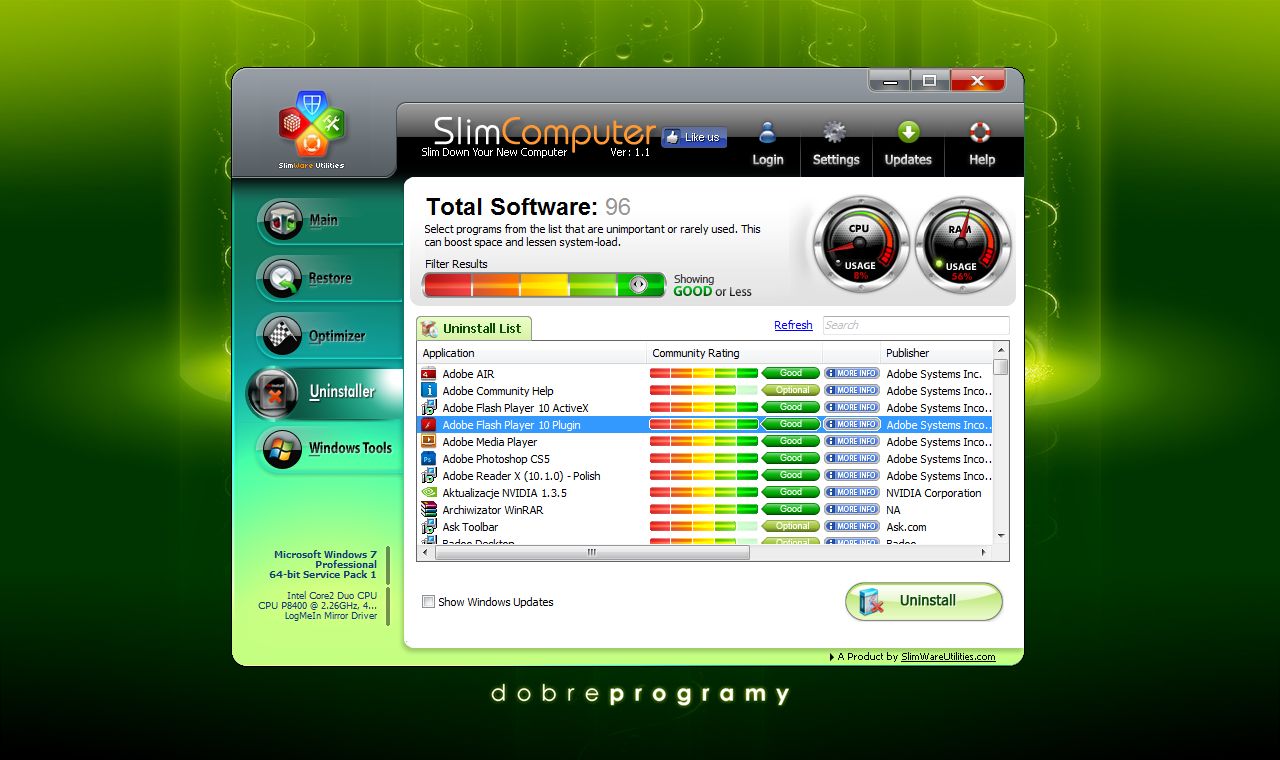Click the NVIDIA Corporation publisher cell
Screen dimensions: 1280x760
click(x=934, y=493)
